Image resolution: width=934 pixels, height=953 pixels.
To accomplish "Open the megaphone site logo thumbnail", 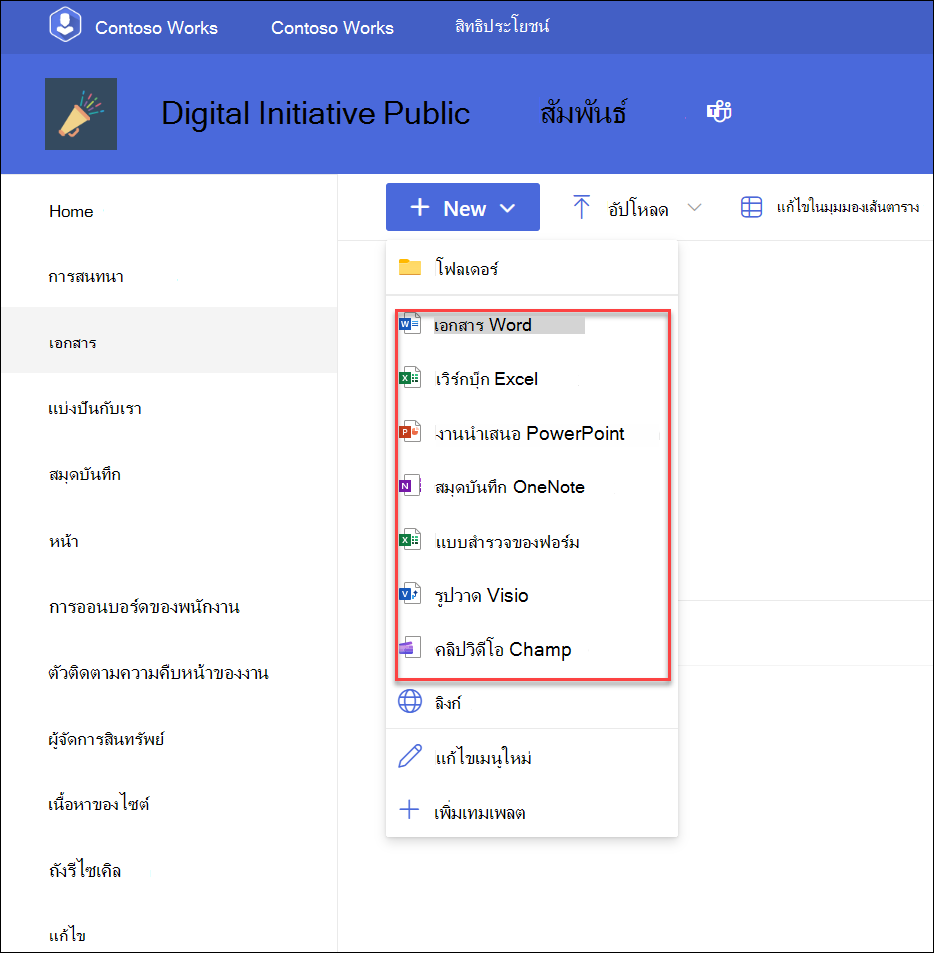I will pos(81,114).
